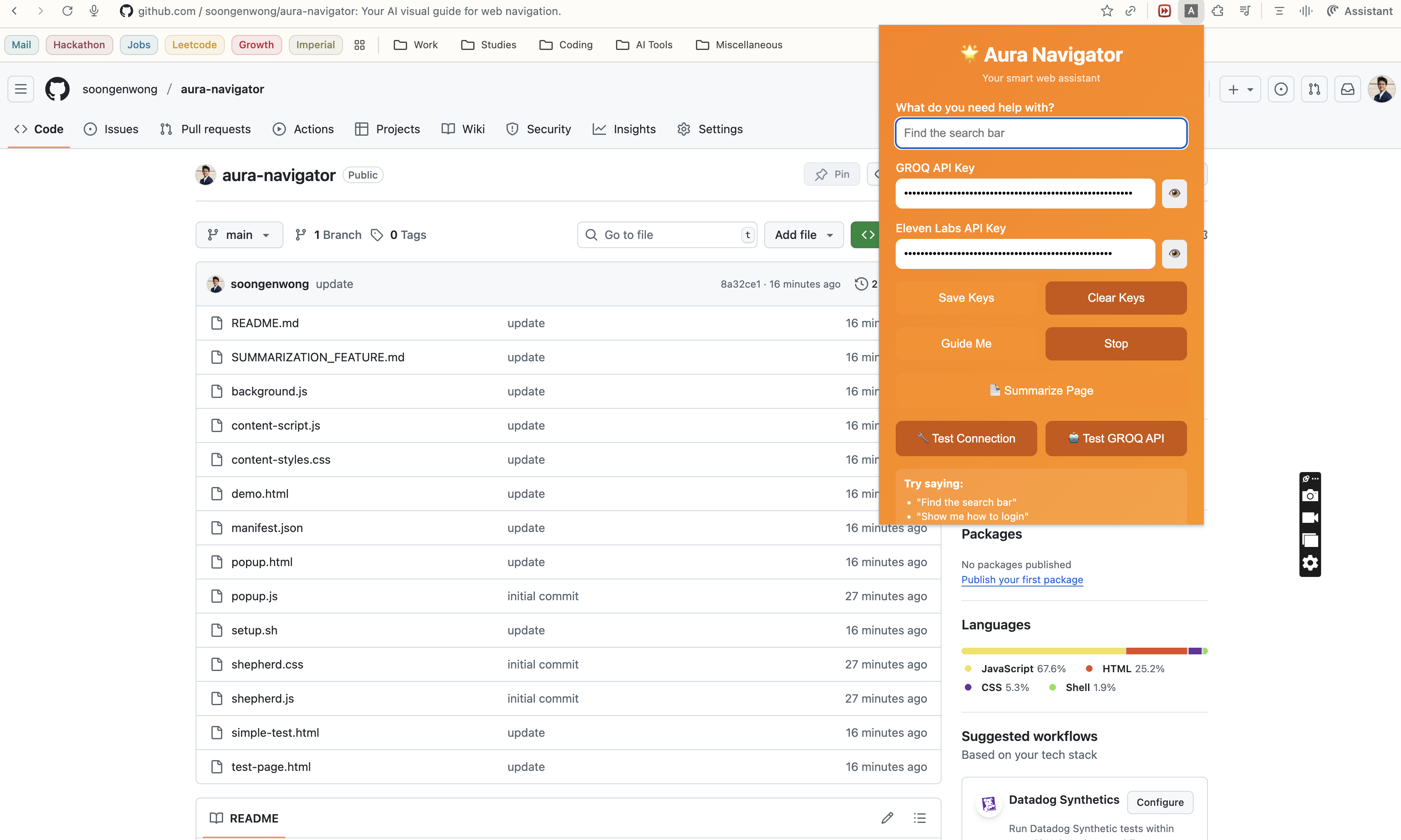Image resolution: width=1401 pixels, height=840 pixels.
Task: Click the camera screenshot icon in floating toolbar
Action: [x=1310, y=496]
